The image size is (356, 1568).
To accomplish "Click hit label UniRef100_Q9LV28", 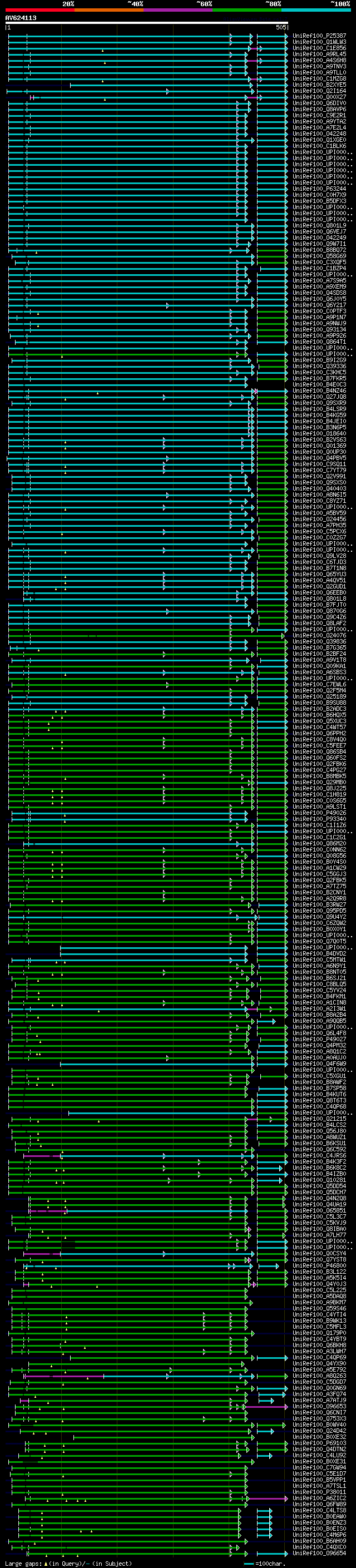I will click(319, 556).
